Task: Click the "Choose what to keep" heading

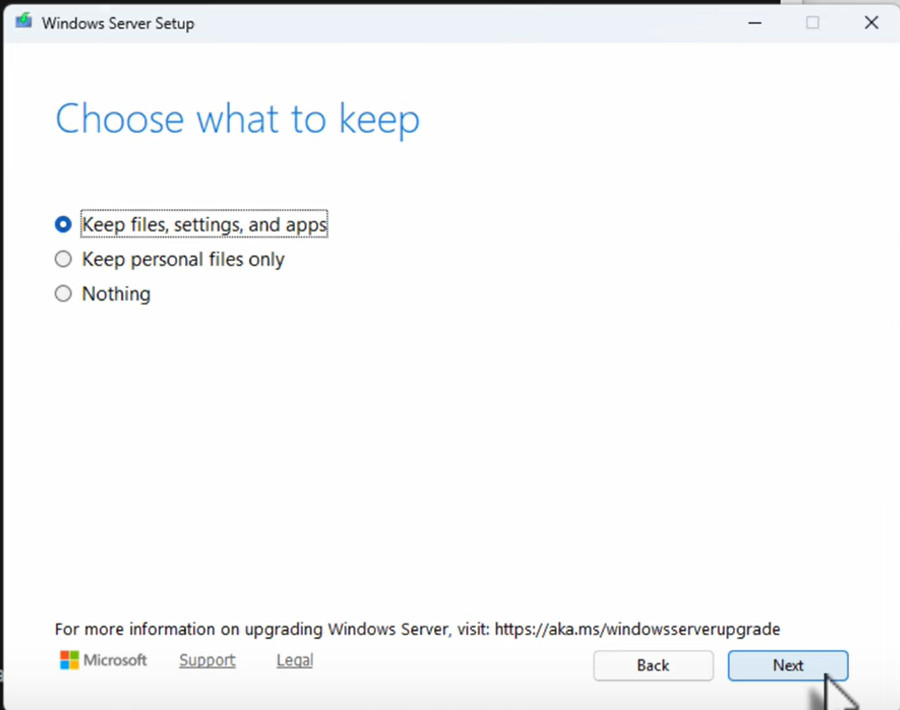Action: coord(237,119)
